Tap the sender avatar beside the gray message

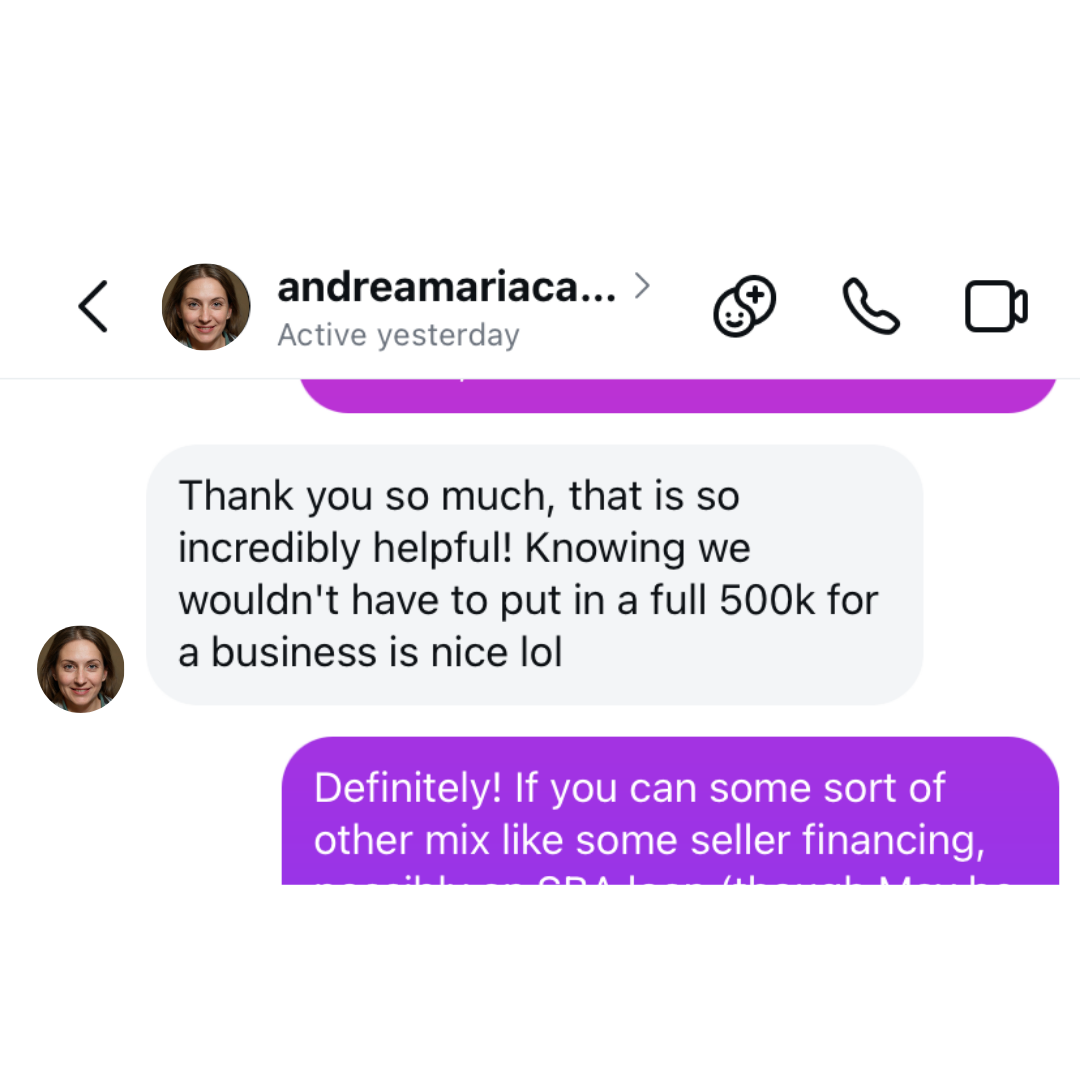pos(81,669)
